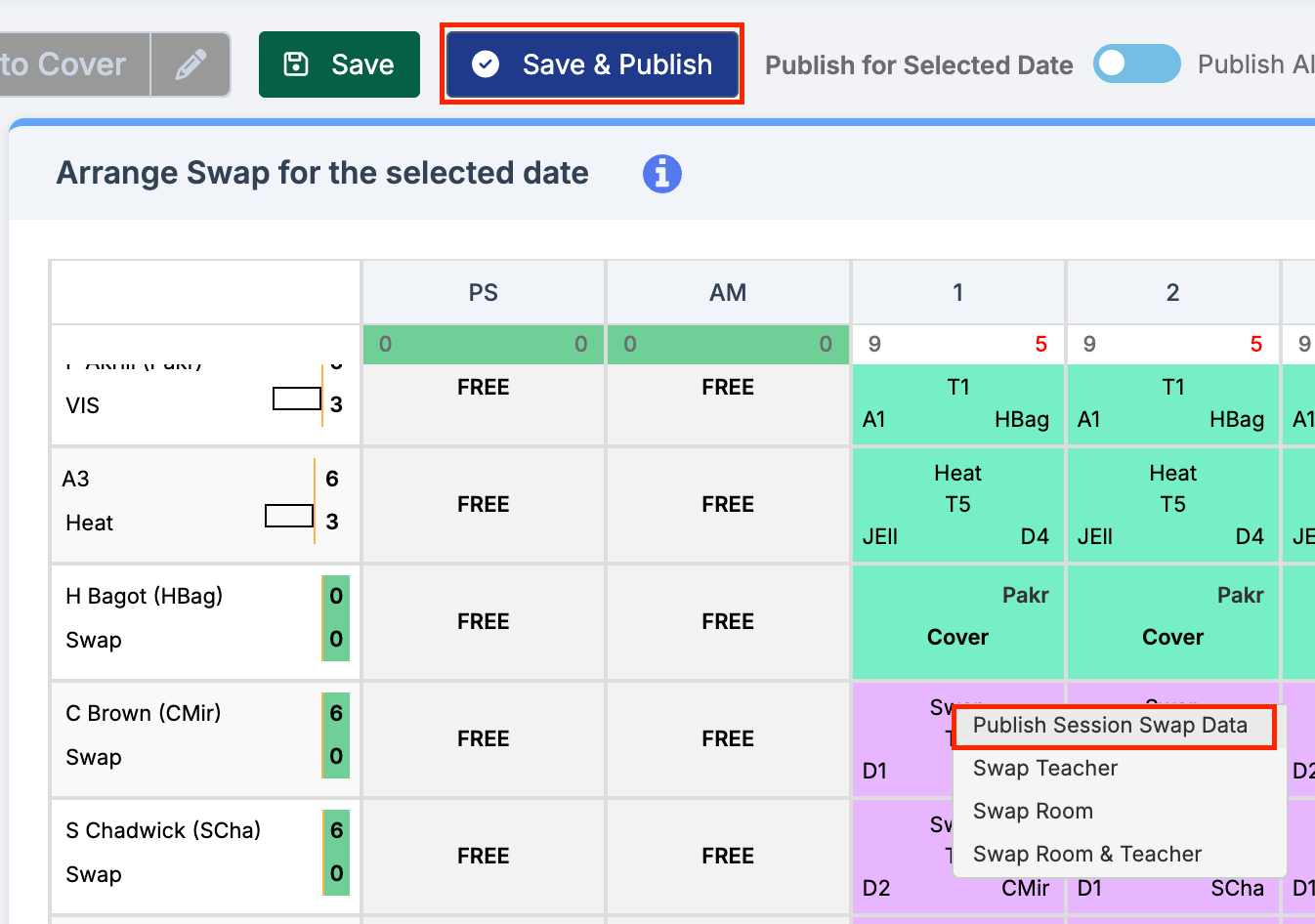Click the pencil edit icon button
1315x924 pixels.
point(191,64)
